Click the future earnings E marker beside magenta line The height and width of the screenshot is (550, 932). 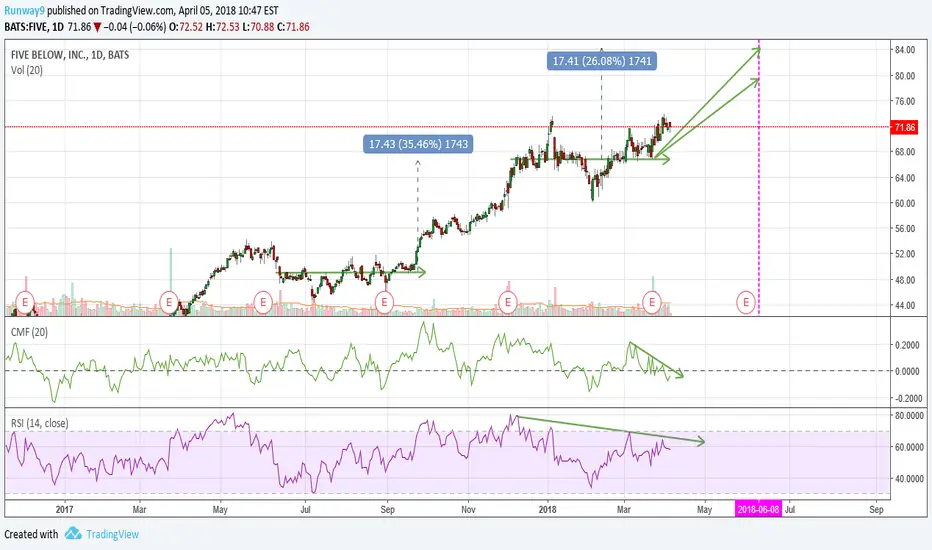pos(745,303)
